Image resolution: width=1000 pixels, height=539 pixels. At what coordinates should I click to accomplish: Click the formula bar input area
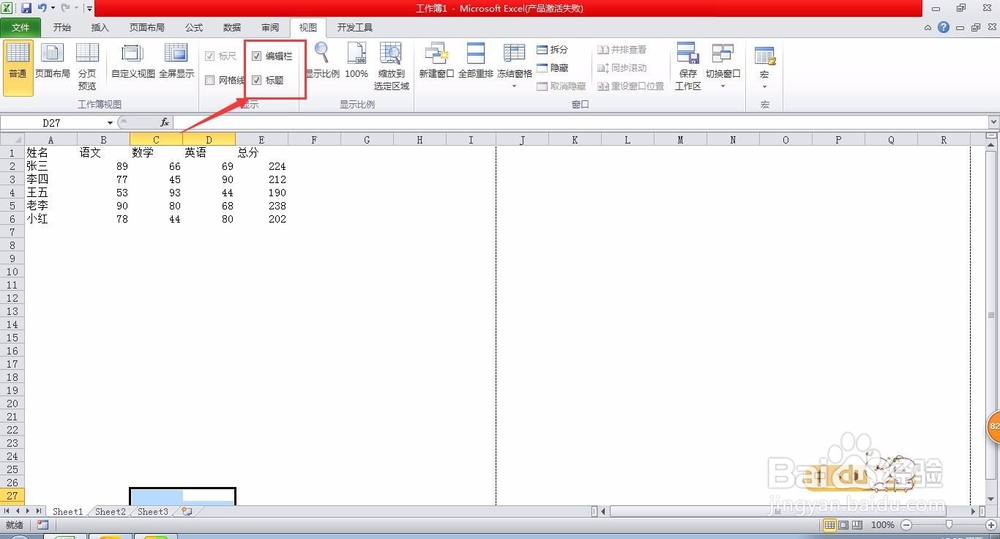[x=580, y=122]
